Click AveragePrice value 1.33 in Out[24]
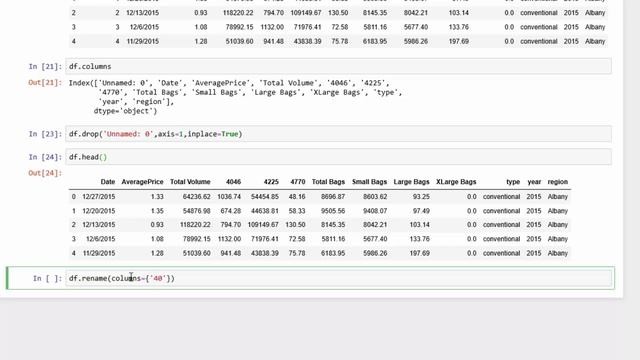640x360 pixels. click(x=157, y=197)
